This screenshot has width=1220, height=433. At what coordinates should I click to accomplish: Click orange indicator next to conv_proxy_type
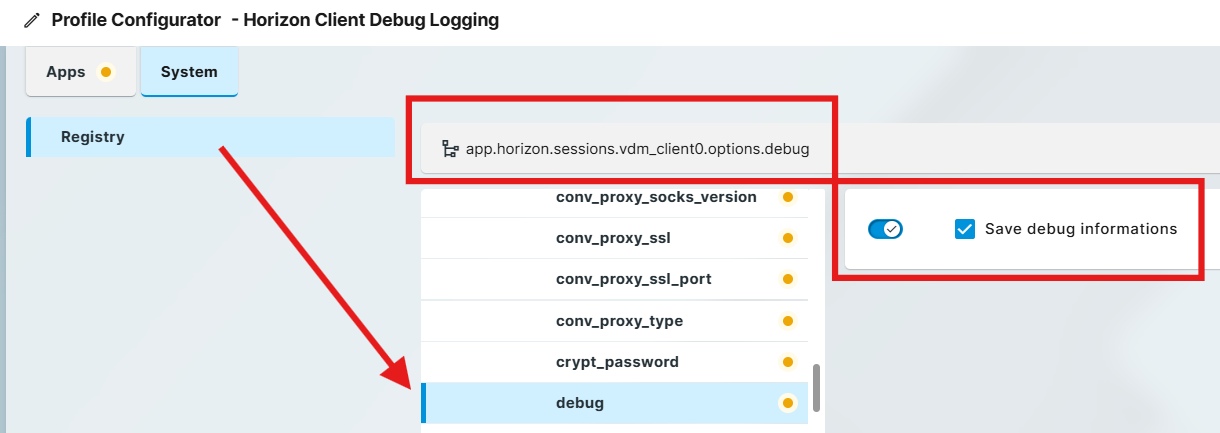[x=787, y=321]
